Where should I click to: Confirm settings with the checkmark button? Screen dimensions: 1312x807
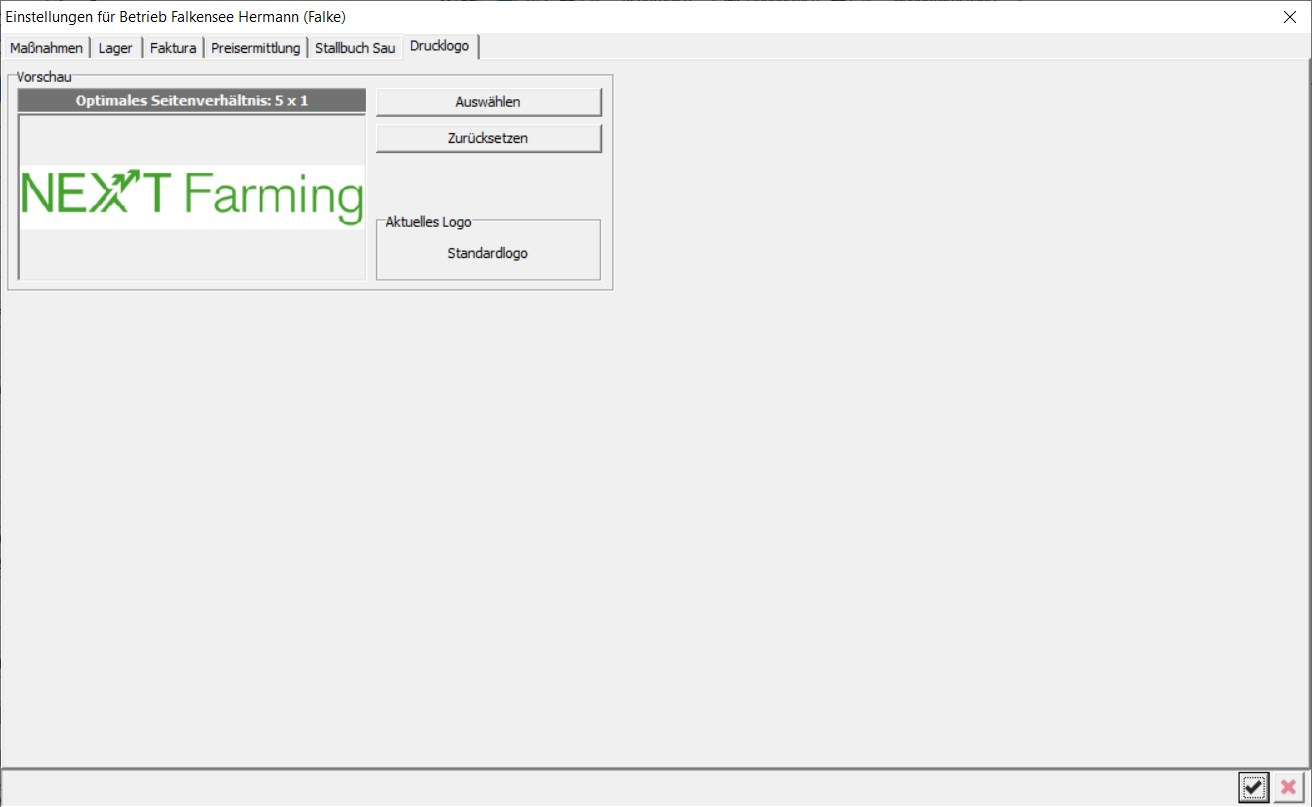pos(1253,787)
